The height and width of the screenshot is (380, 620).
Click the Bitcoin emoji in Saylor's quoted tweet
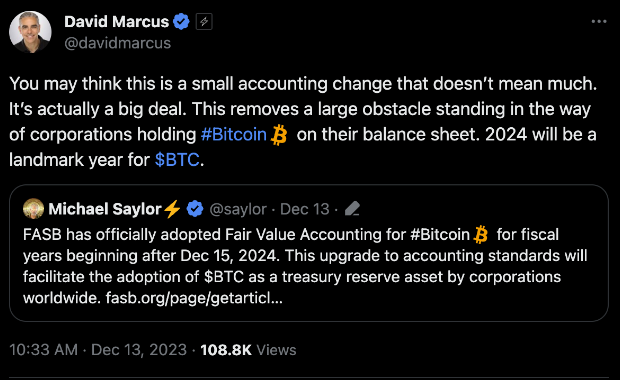[481, 235]
